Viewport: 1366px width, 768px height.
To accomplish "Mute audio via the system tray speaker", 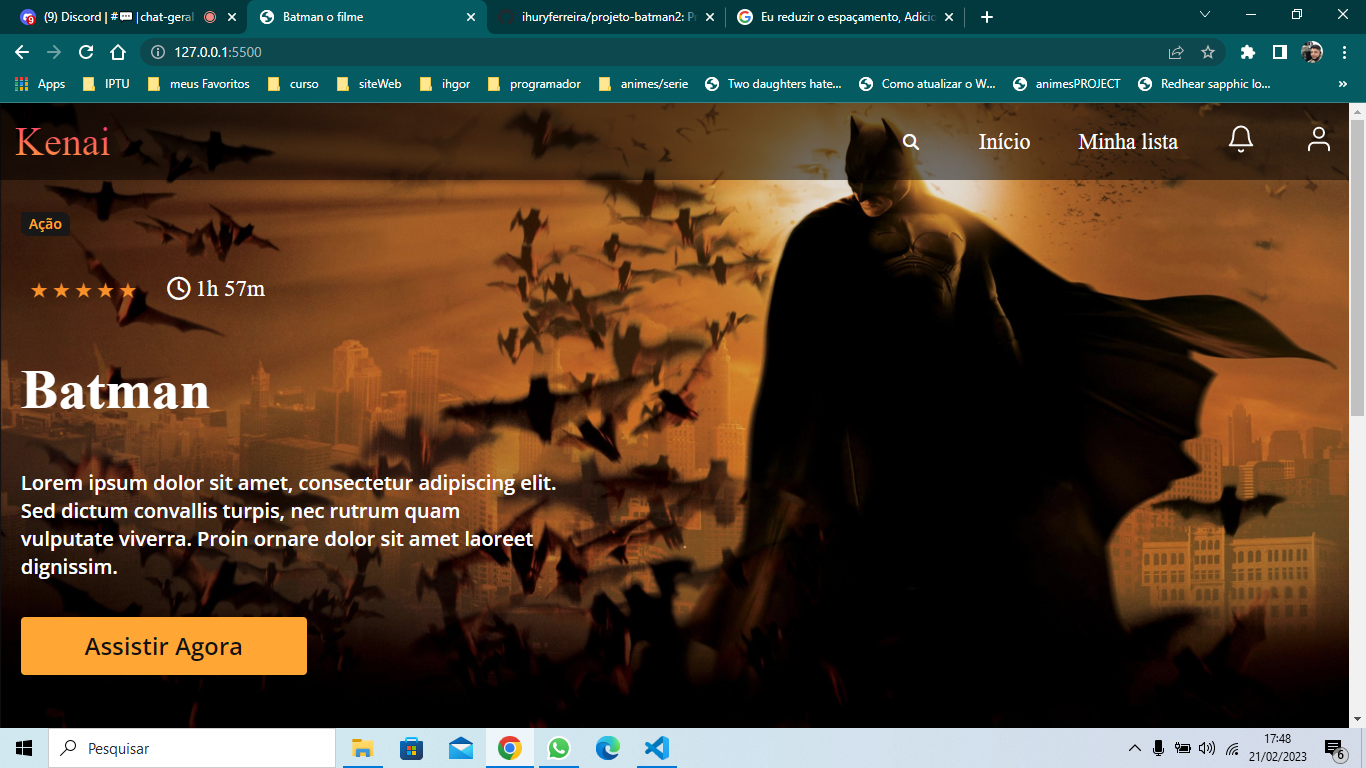I will point(1206,747).
